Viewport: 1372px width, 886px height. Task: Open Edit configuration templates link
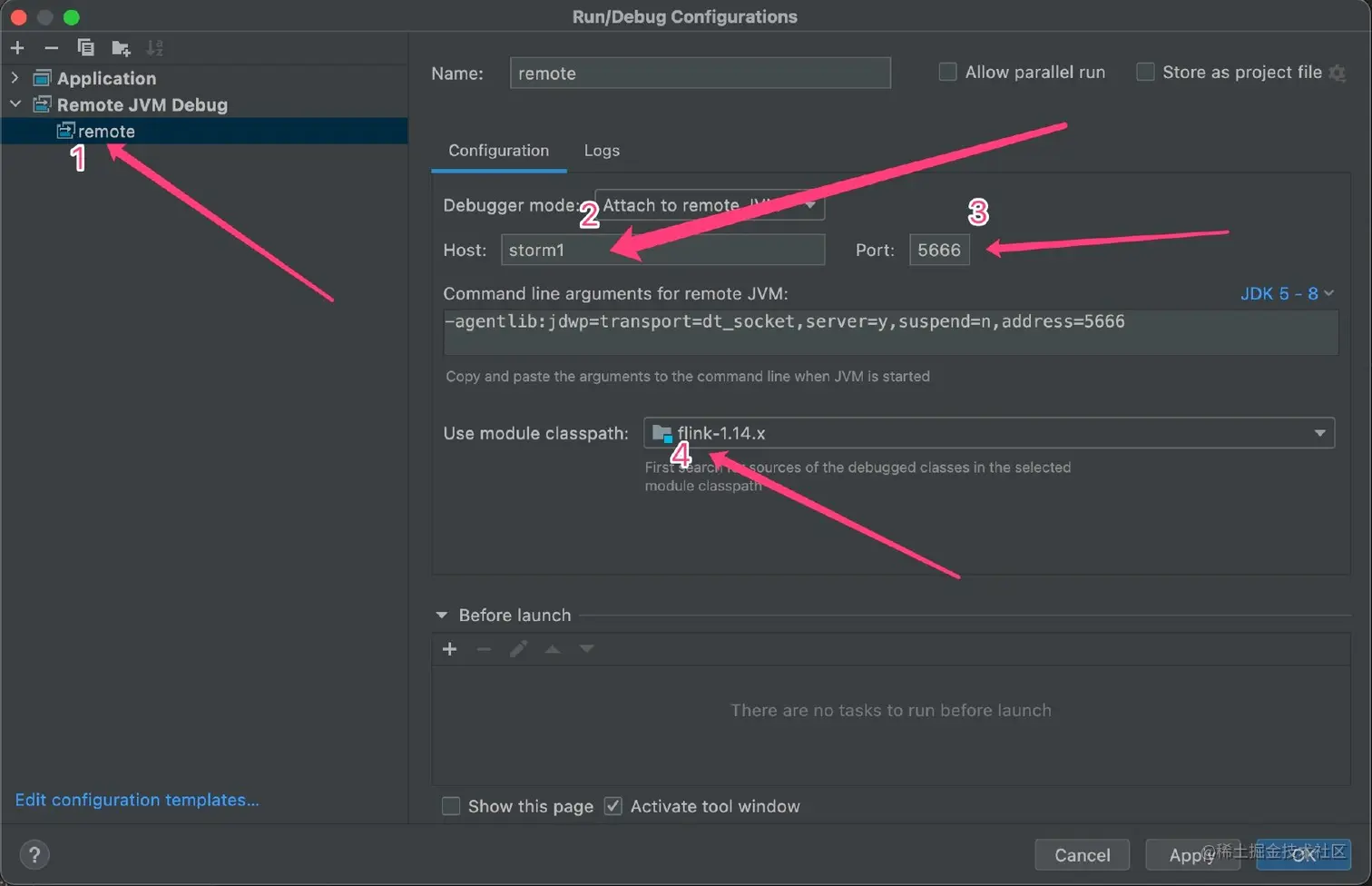(137, 800)
